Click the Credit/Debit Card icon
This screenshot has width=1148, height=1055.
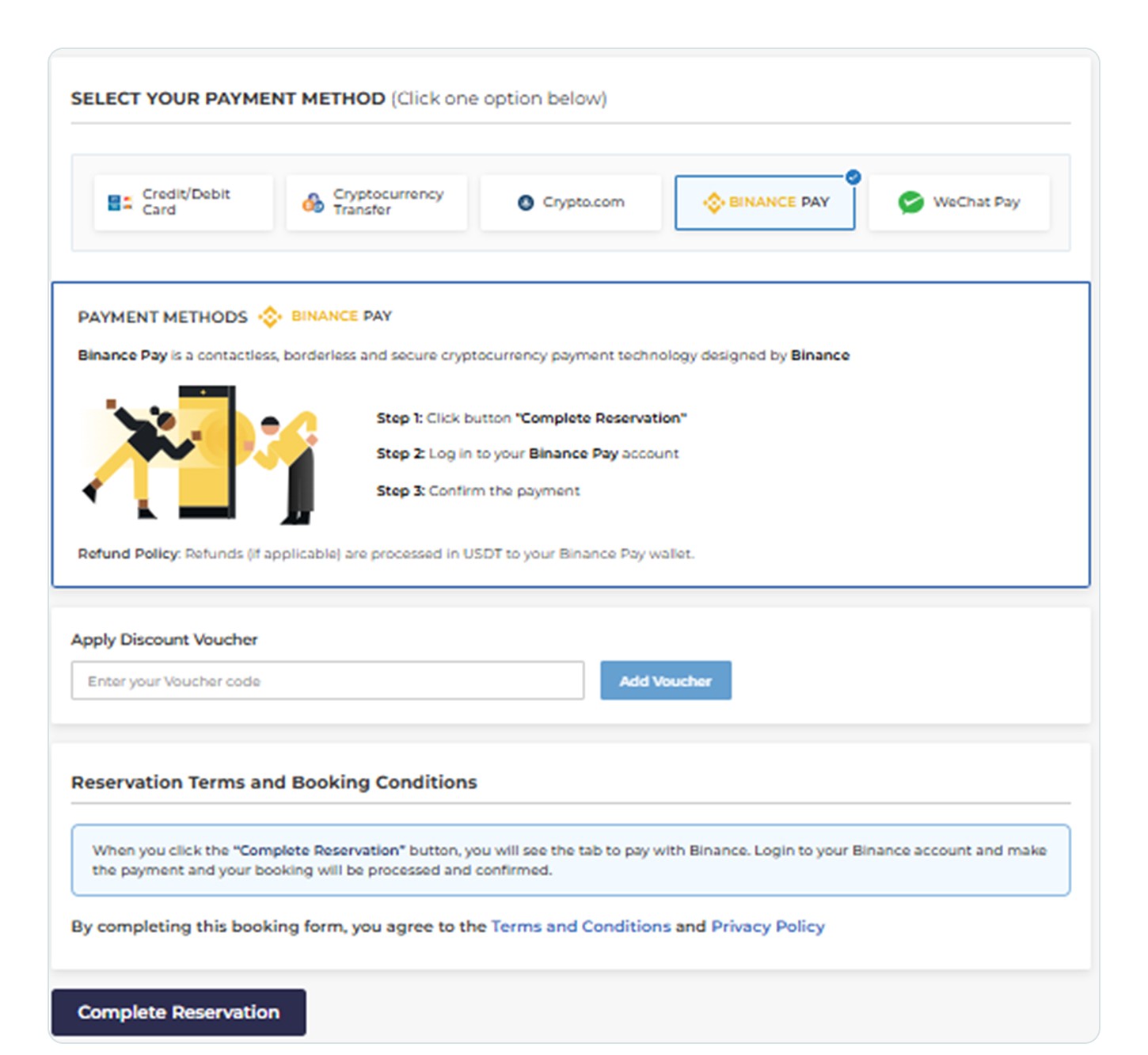coord(120,203)
